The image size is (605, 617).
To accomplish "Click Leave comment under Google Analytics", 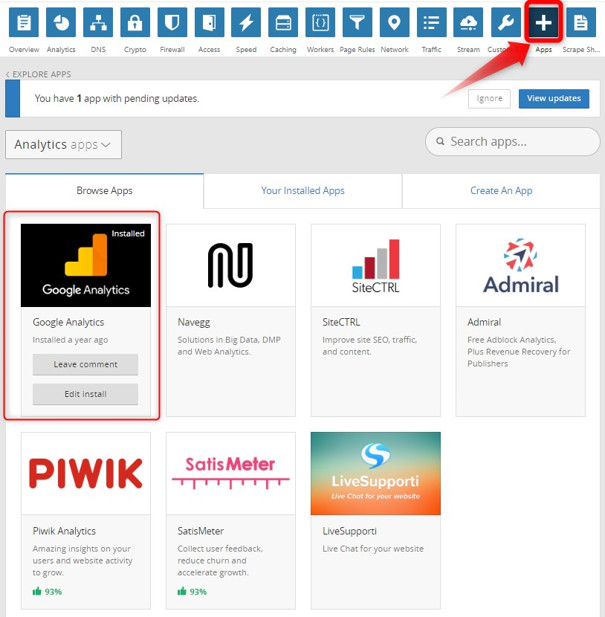I will coord(85,364).
